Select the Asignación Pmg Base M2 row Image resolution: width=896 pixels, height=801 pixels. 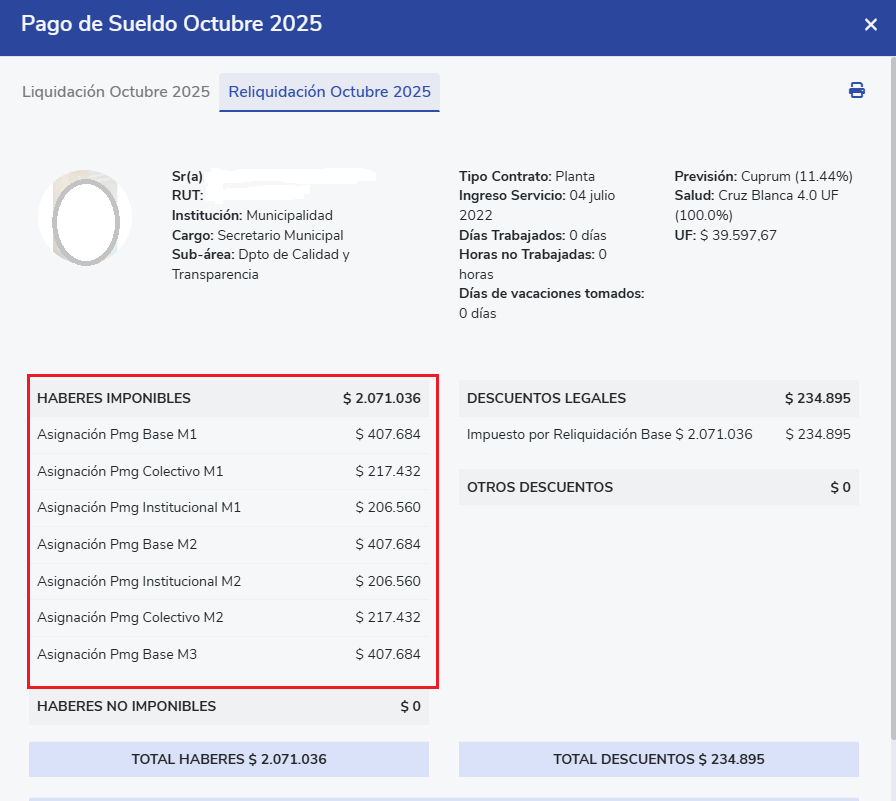coord(229,545)
